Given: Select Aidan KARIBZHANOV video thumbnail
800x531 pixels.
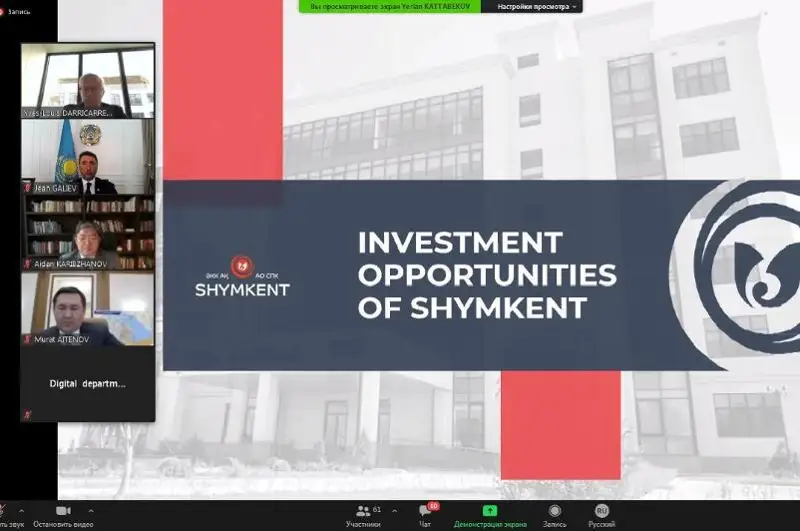Looking at the screenshot, I should 88,232.
